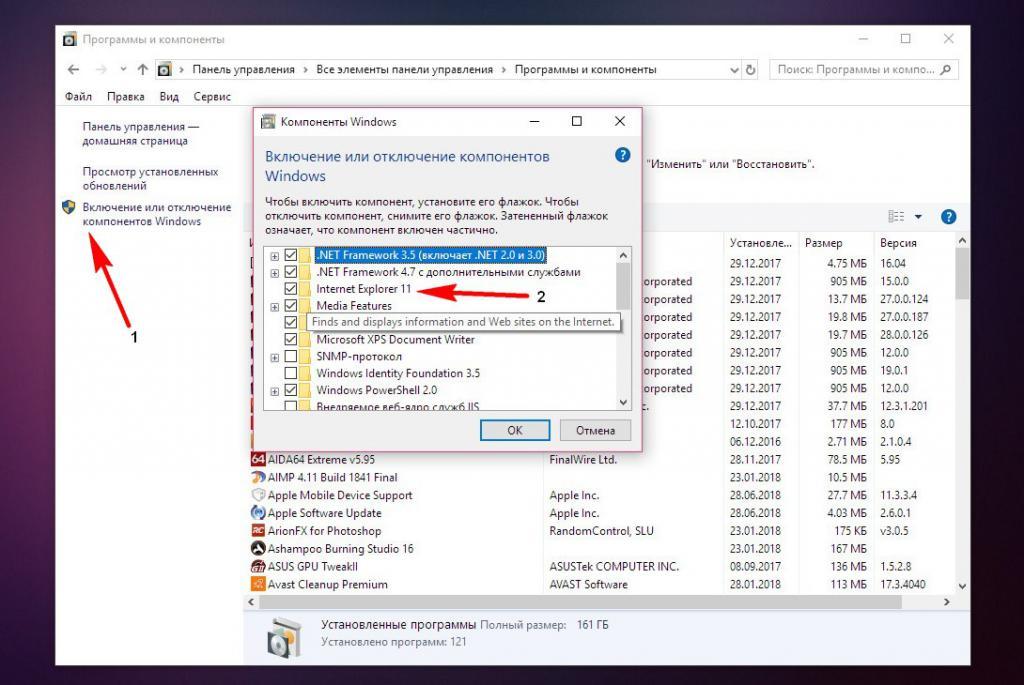
Task: Click the search magnifier icon
Action: 946,69
